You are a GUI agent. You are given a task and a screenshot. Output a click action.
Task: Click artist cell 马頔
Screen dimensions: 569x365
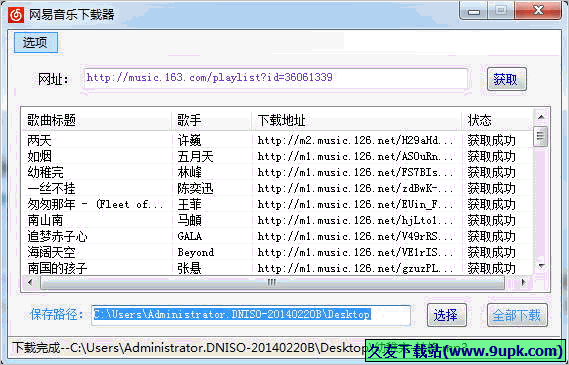pos(189,220)
